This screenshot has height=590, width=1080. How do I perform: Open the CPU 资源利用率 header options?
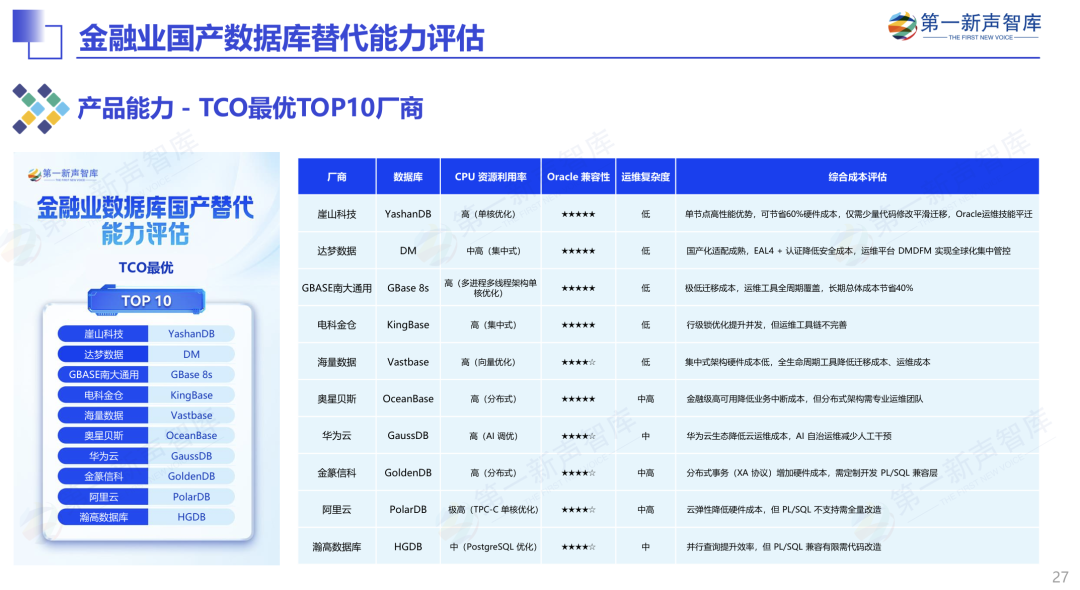click(491, 176)
